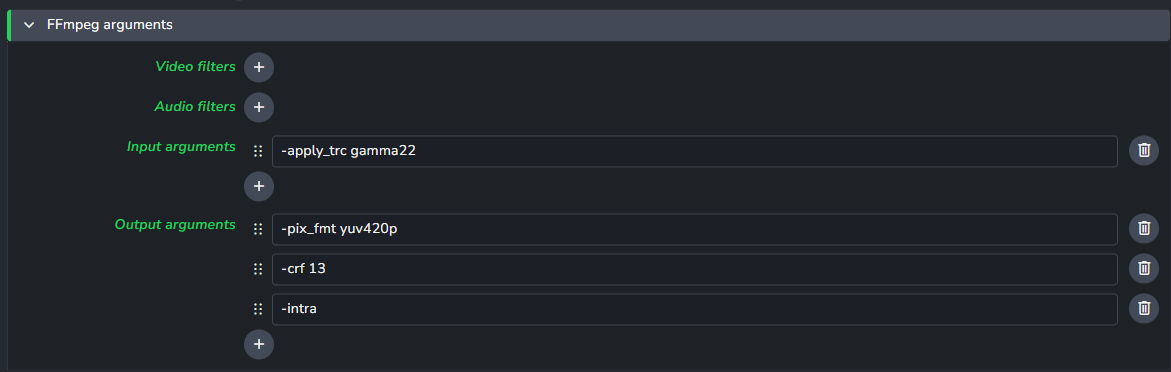Focus the -pix_fmt yuv420p text field
Viewport: 1171px width, 372px height.
(x=695, y=229)
